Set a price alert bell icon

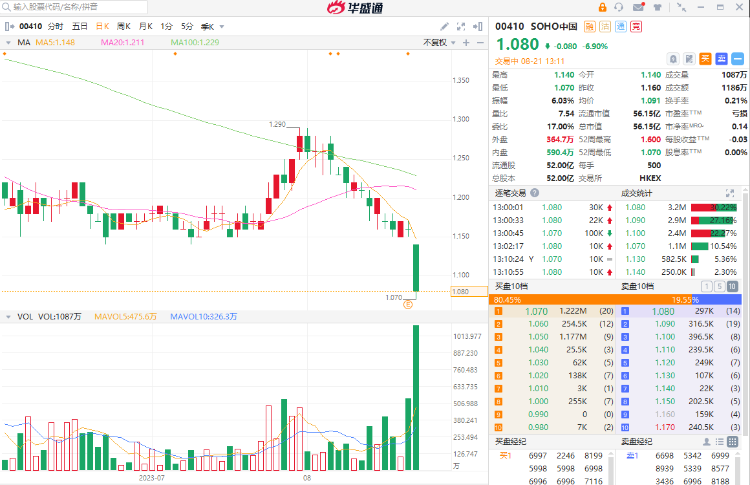pyautogui.click(x=673, y=59)
